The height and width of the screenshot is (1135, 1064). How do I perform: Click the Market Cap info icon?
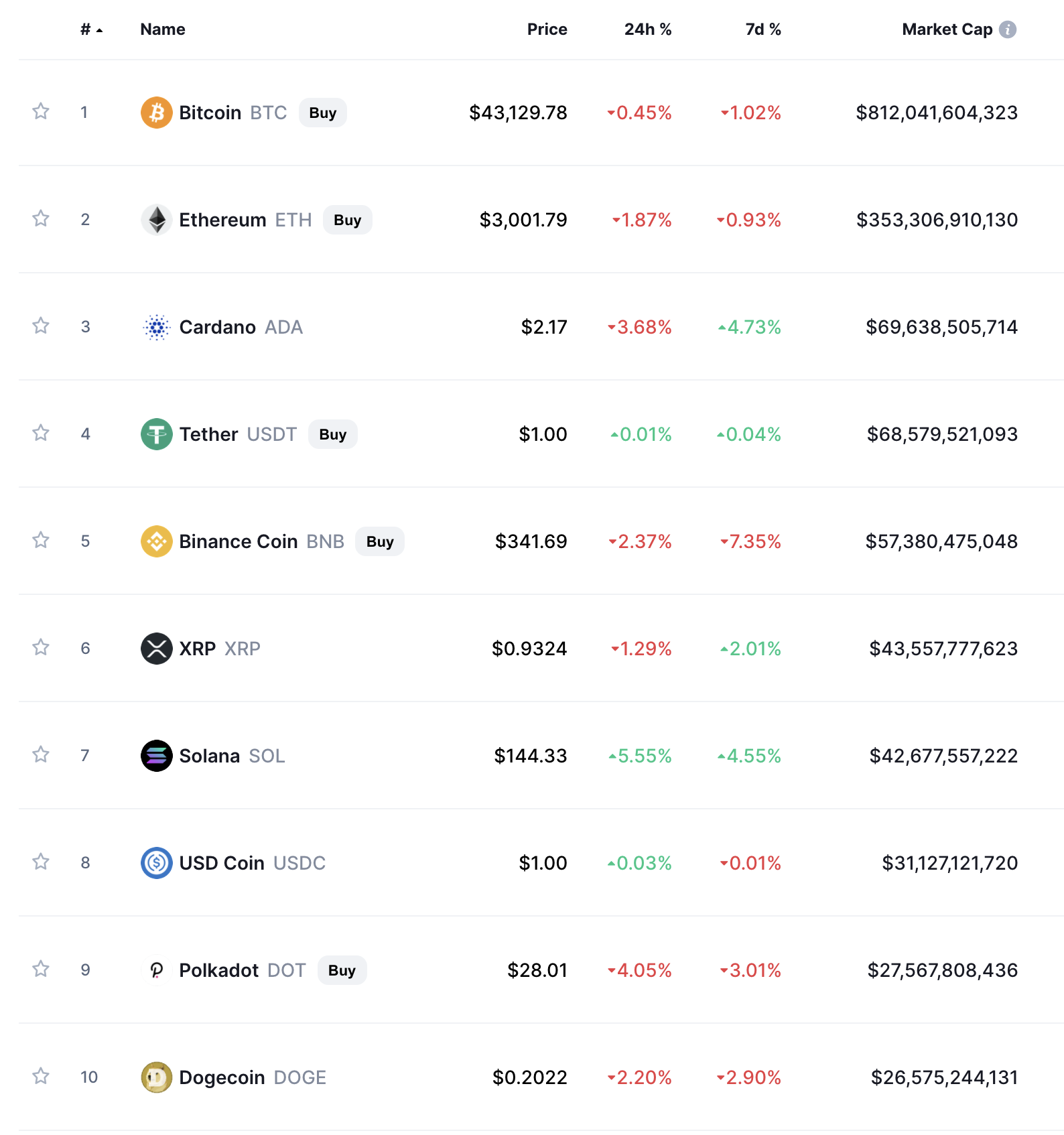click(x=1008, y=29)
